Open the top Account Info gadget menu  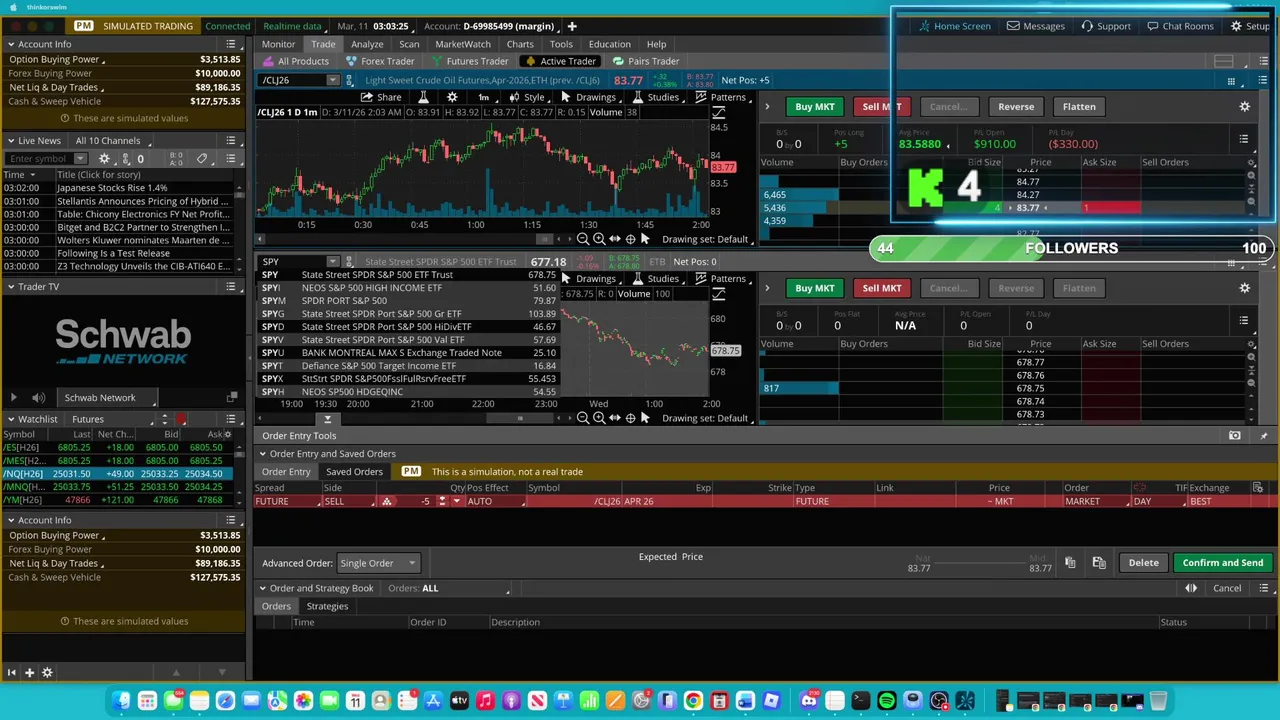pos(231,44)
